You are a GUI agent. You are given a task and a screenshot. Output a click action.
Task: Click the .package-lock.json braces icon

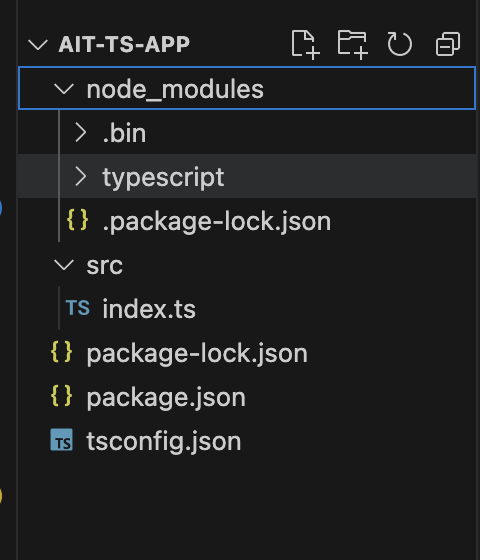point(78,220)
